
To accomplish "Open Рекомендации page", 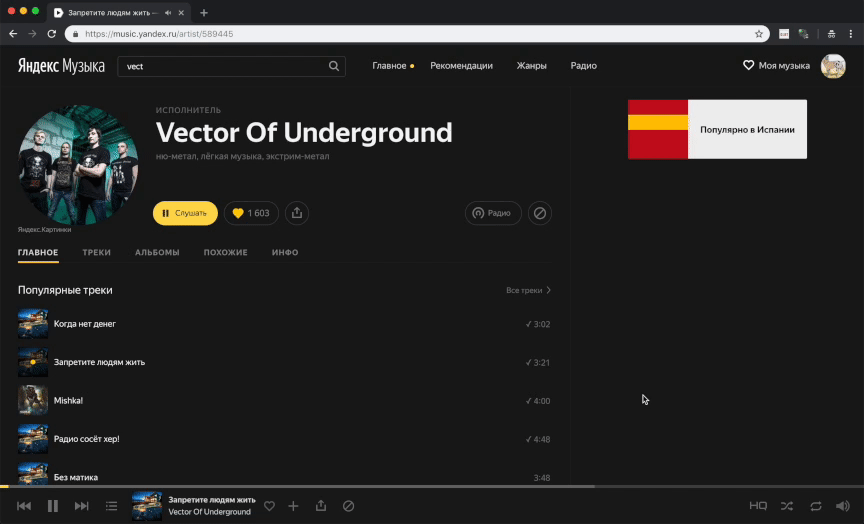I will coord(462,66).
